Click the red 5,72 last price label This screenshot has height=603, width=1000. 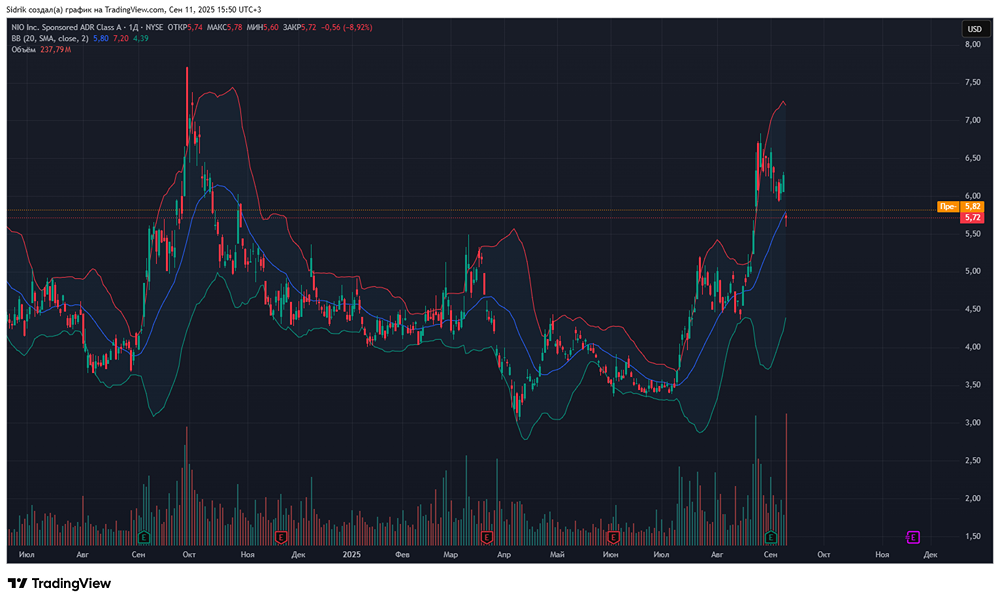pos(972,217)
